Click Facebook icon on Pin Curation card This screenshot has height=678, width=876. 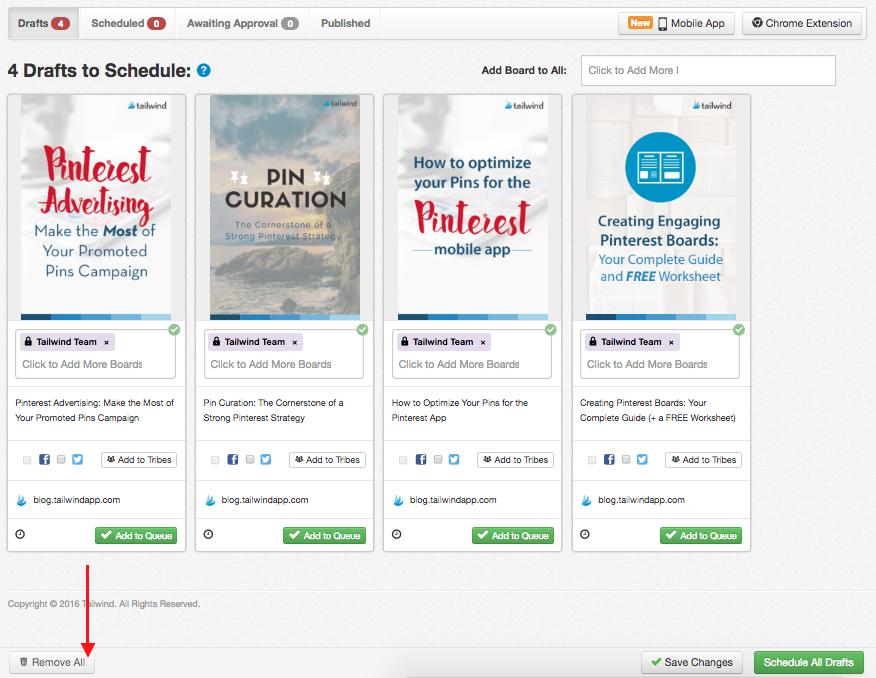pos(232,460)
